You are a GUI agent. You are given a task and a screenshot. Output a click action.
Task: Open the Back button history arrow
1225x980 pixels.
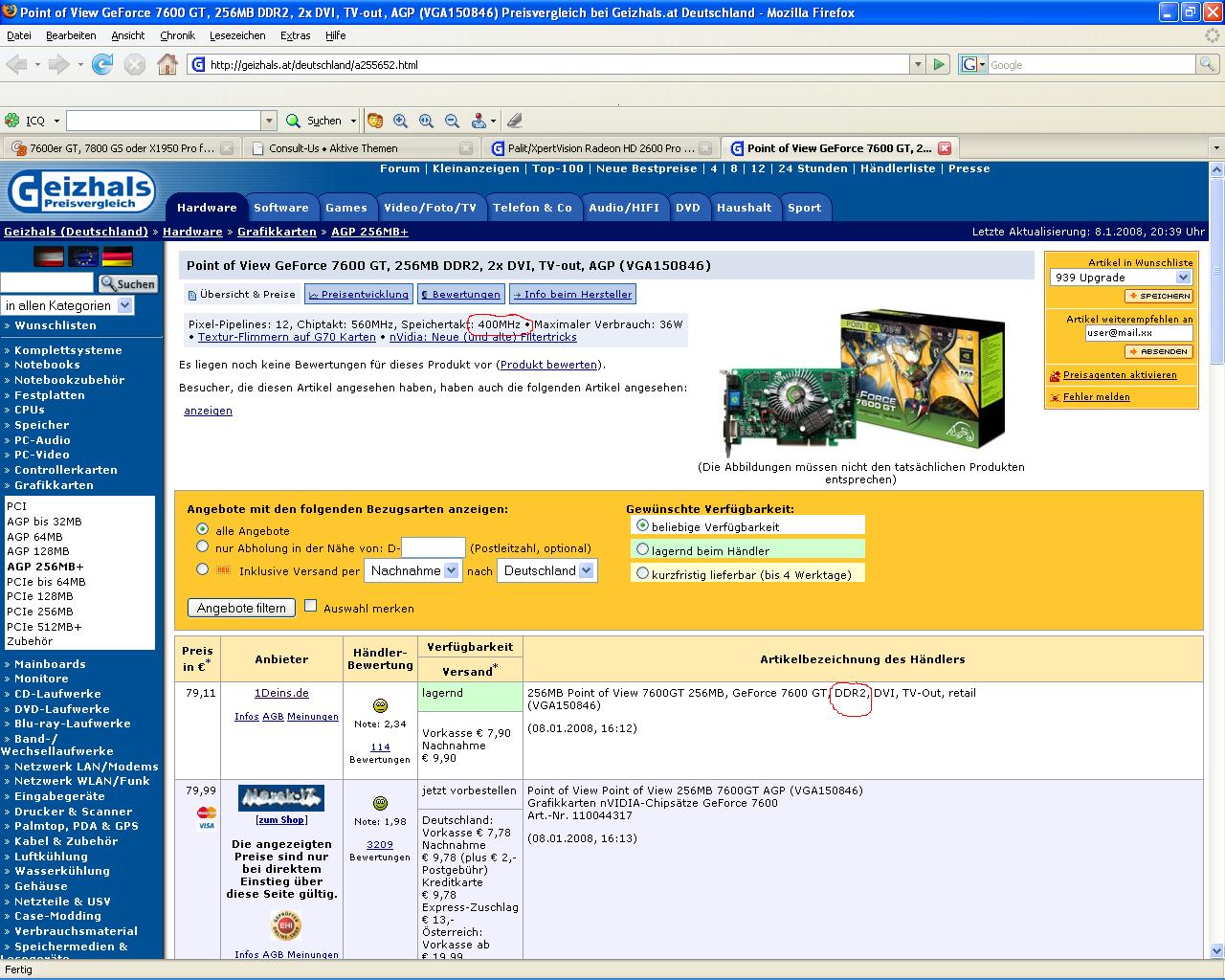(x=37, y=64)
